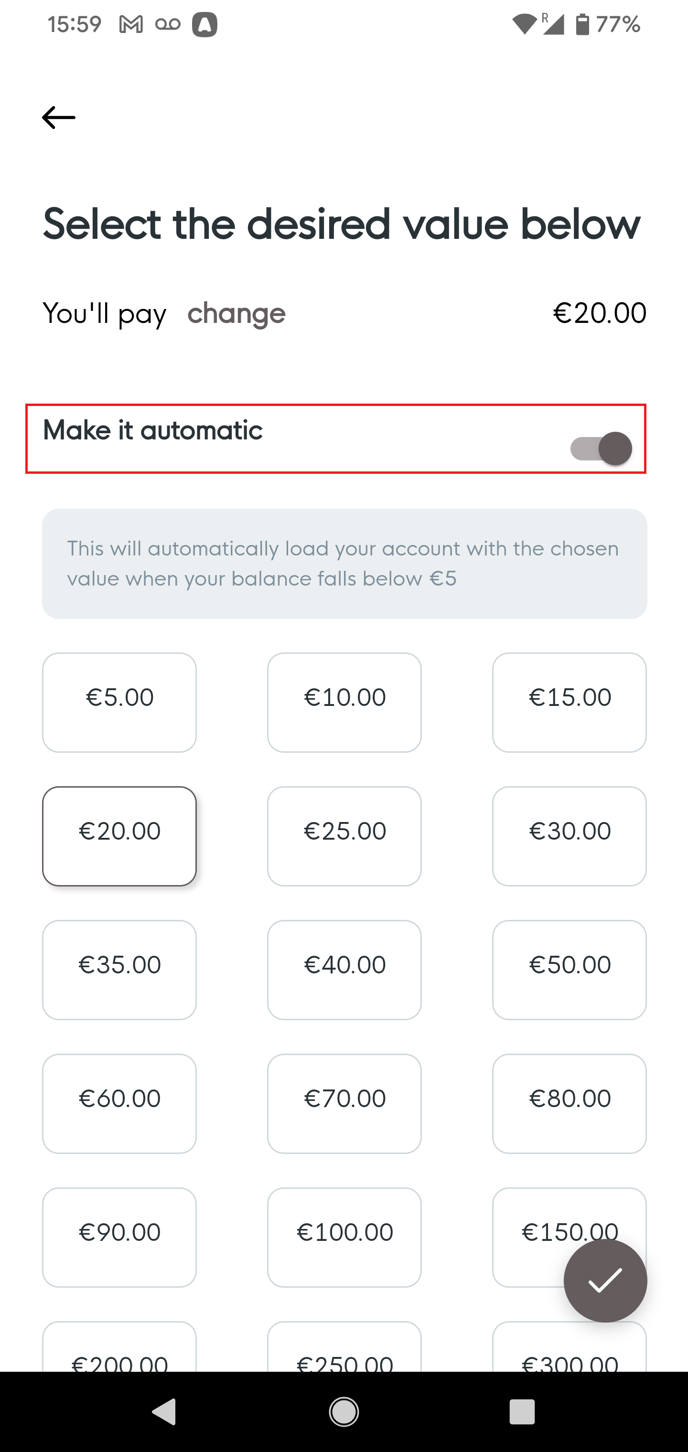Open recent apps with square button

click(522, 1411)
